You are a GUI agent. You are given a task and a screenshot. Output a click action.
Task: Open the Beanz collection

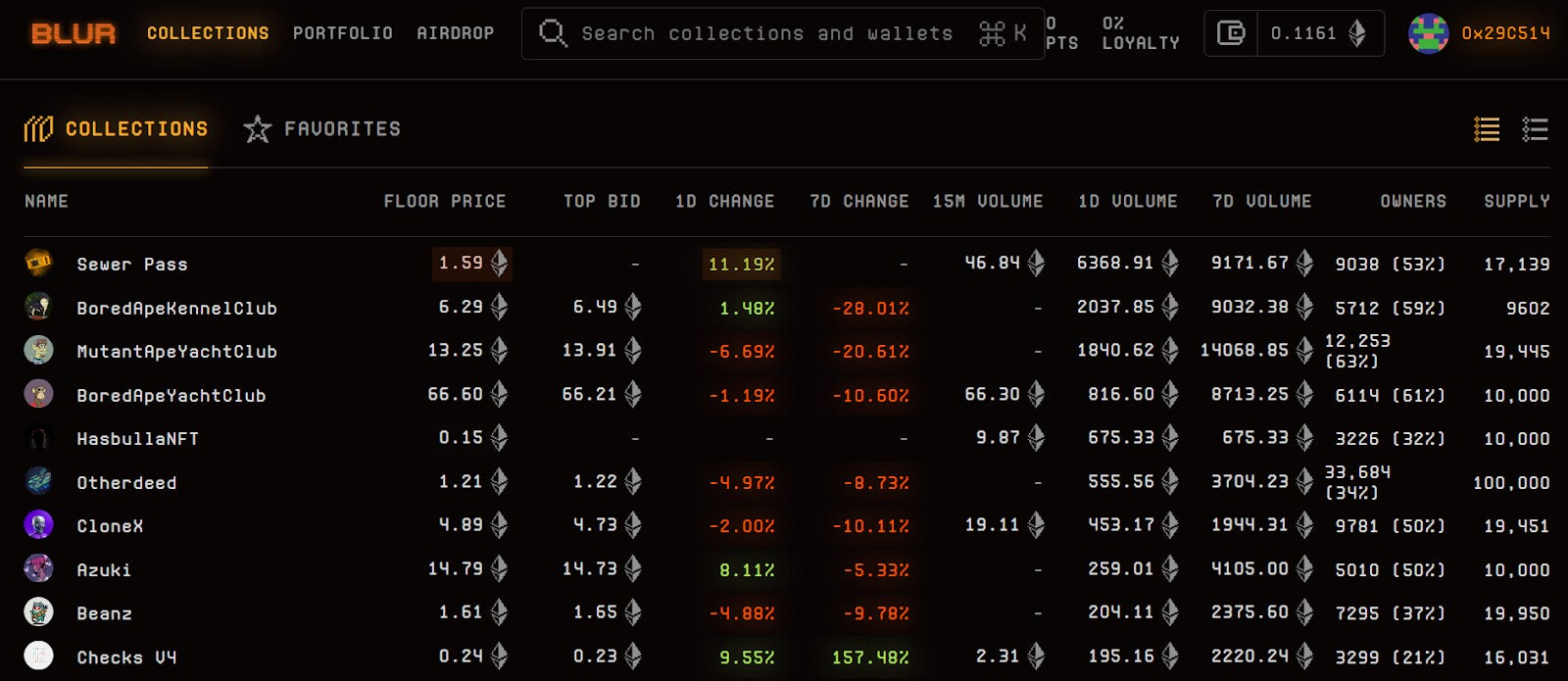pos(104,613)
